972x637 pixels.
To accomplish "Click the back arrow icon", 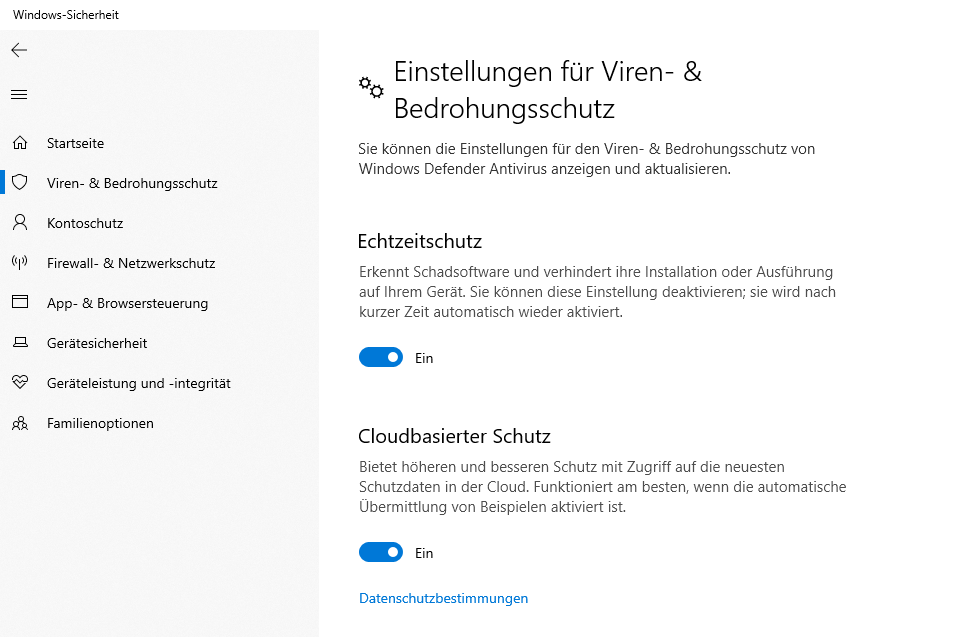I will pyautogui.click(x=19, y=50).
